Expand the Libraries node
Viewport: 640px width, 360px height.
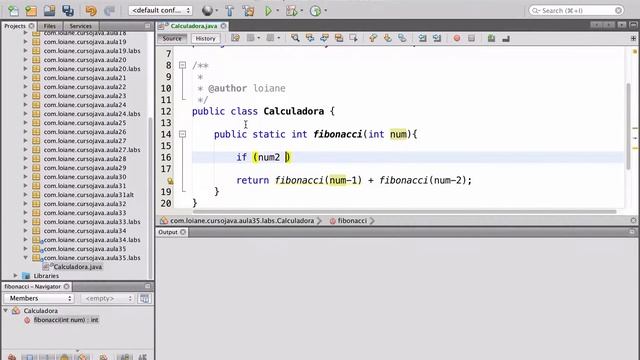point(16,276)
